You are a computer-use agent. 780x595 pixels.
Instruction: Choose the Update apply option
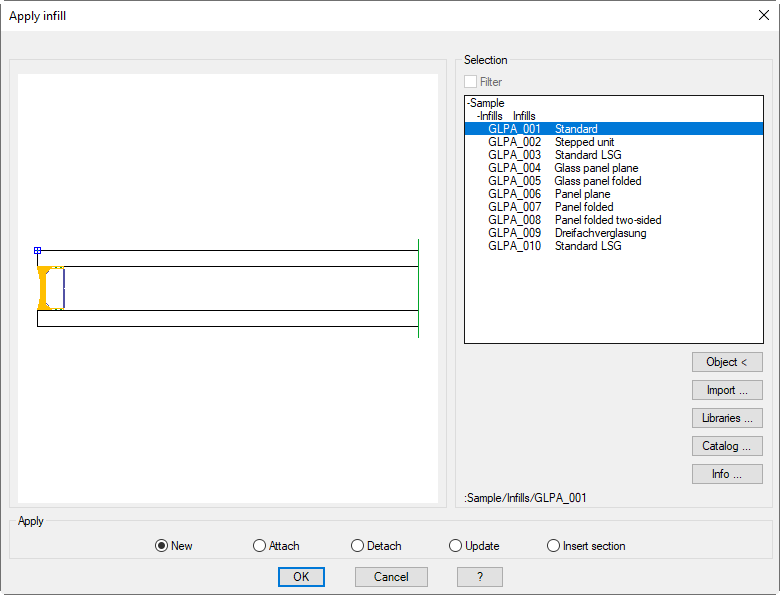tap(455, 546)
